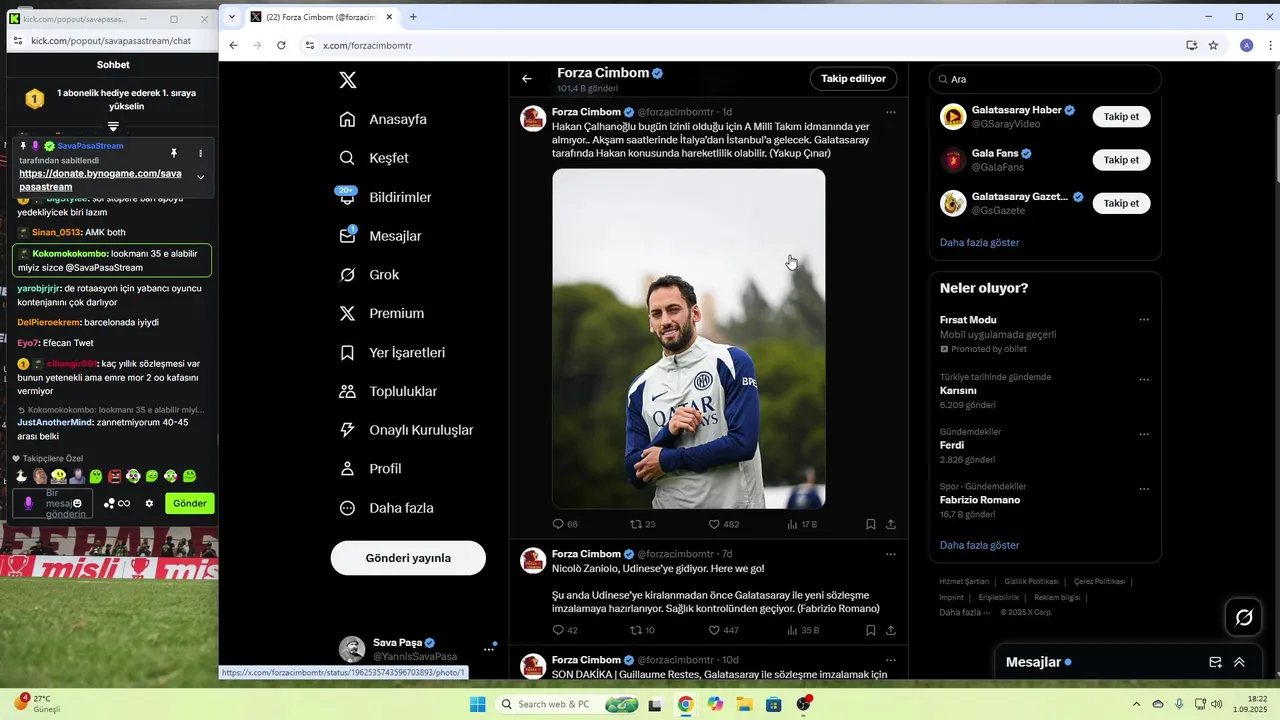1280x720 pixels.
Task: Open Topluluklar communities
Action: click(388, 391)
